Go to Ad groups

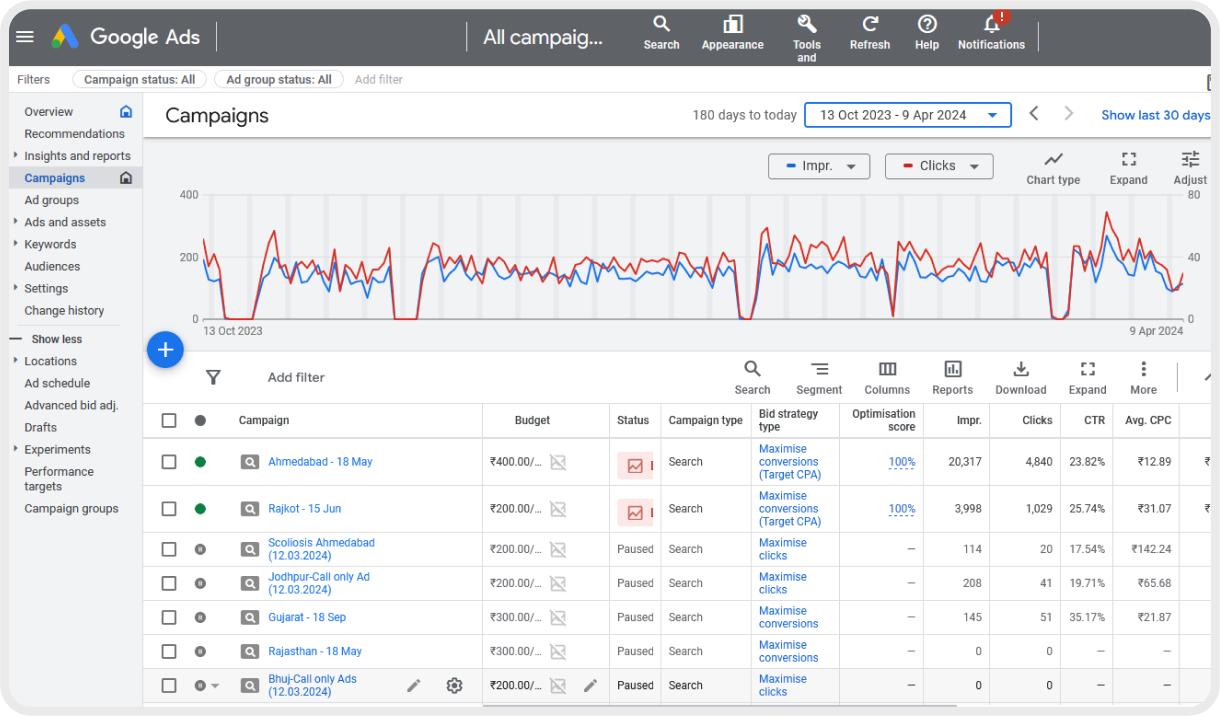click(52, 200)
